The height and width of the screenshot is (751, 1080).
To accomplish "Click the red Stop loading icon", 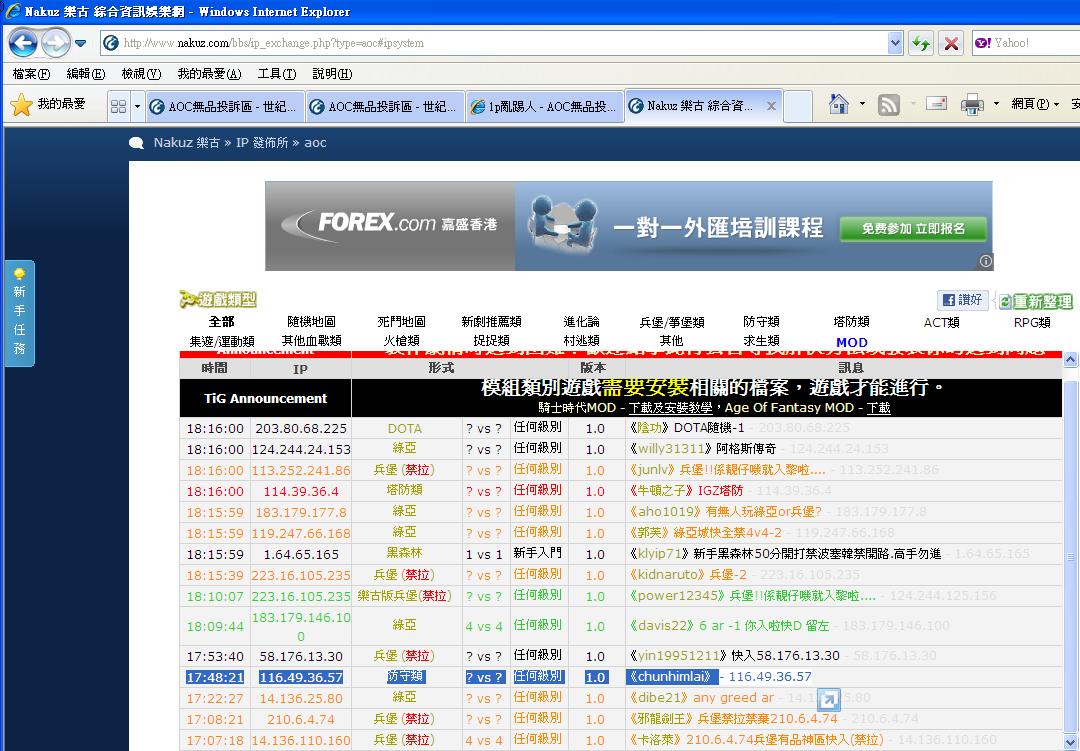I will (951, 43).
